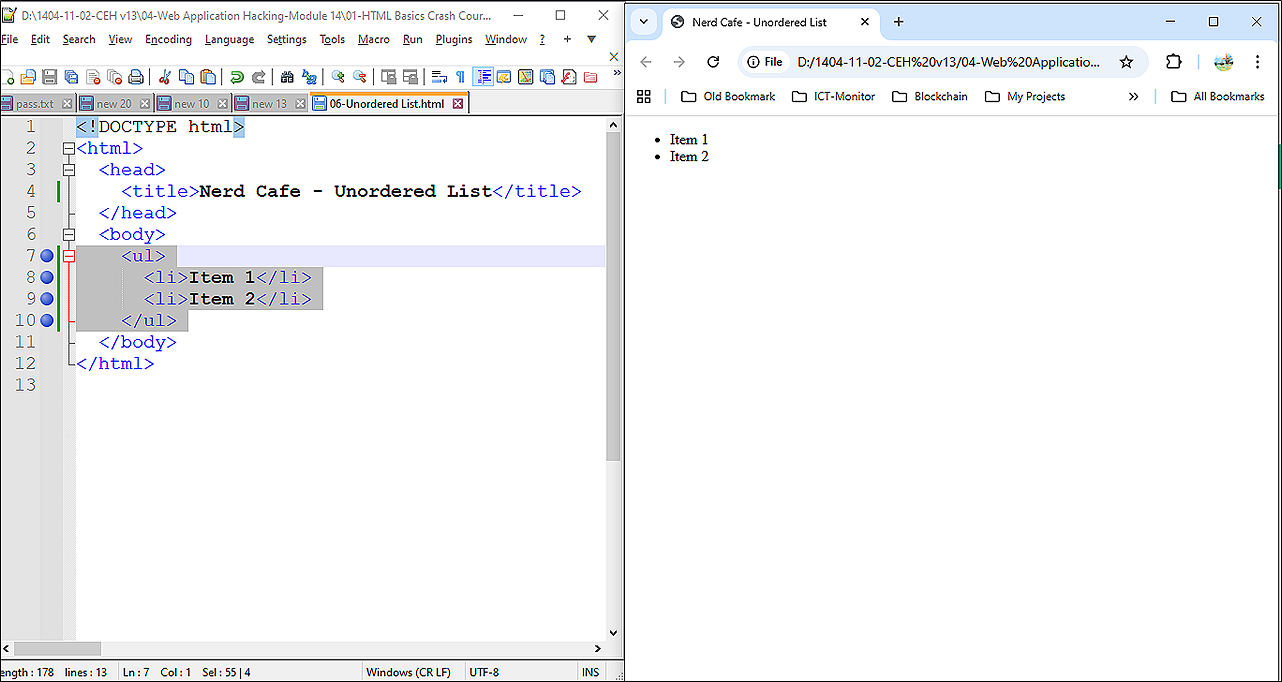The height and width of the screenshot is (682, 1282).
Task: Collapse the ul fold marker on line 7
Action: point(69,256)
